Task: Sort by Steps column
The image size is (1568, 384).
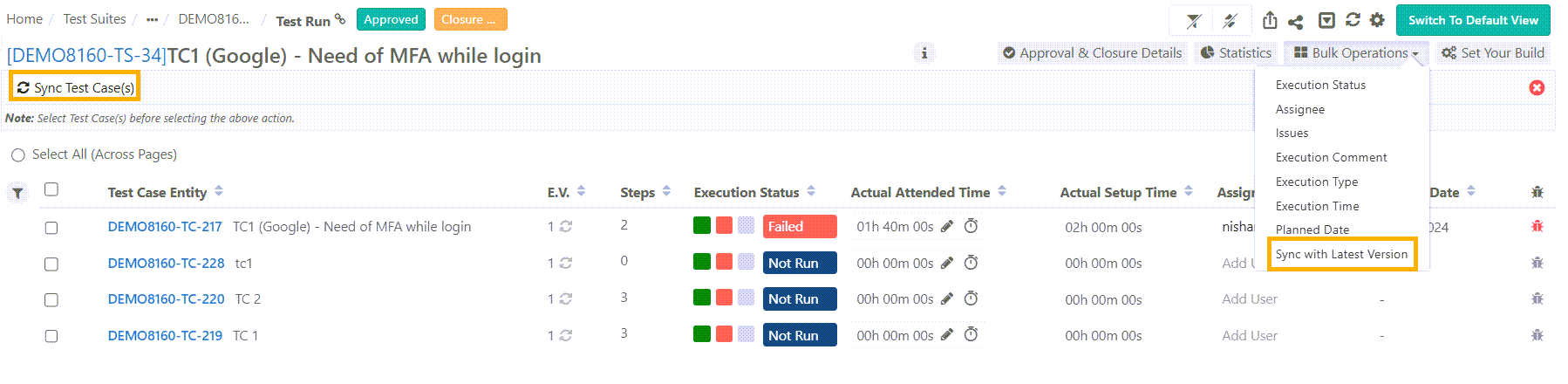Action: click(666, 191)
